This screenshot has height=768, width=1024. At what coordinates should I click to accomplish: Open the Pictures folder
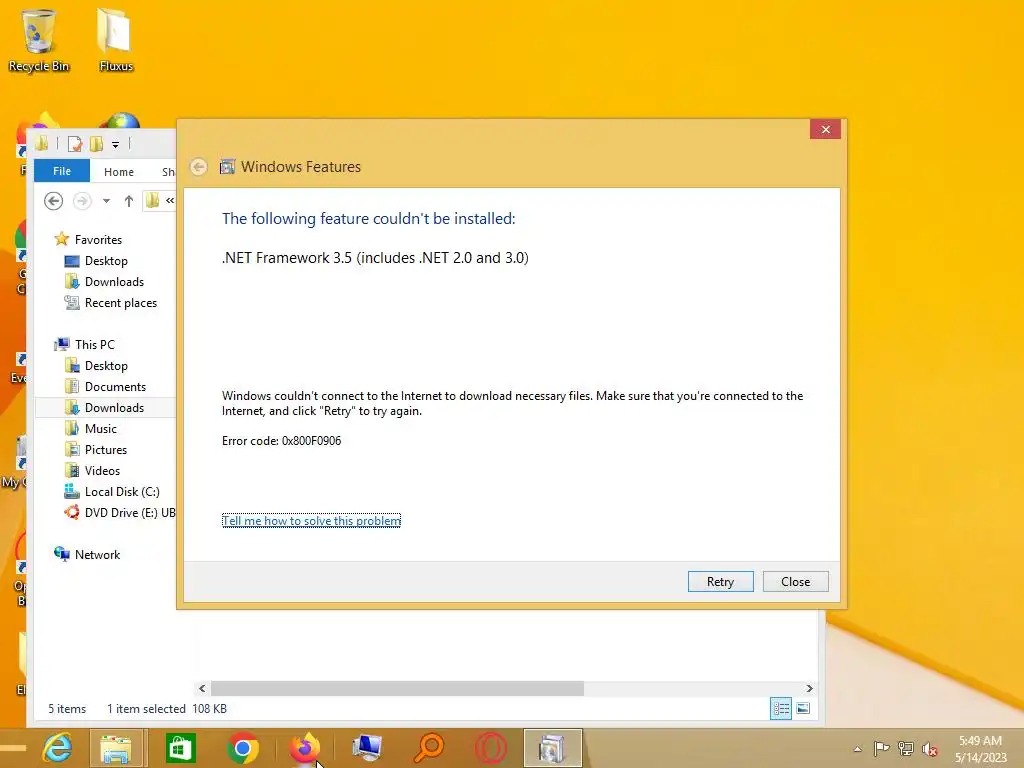coord(106,449)
